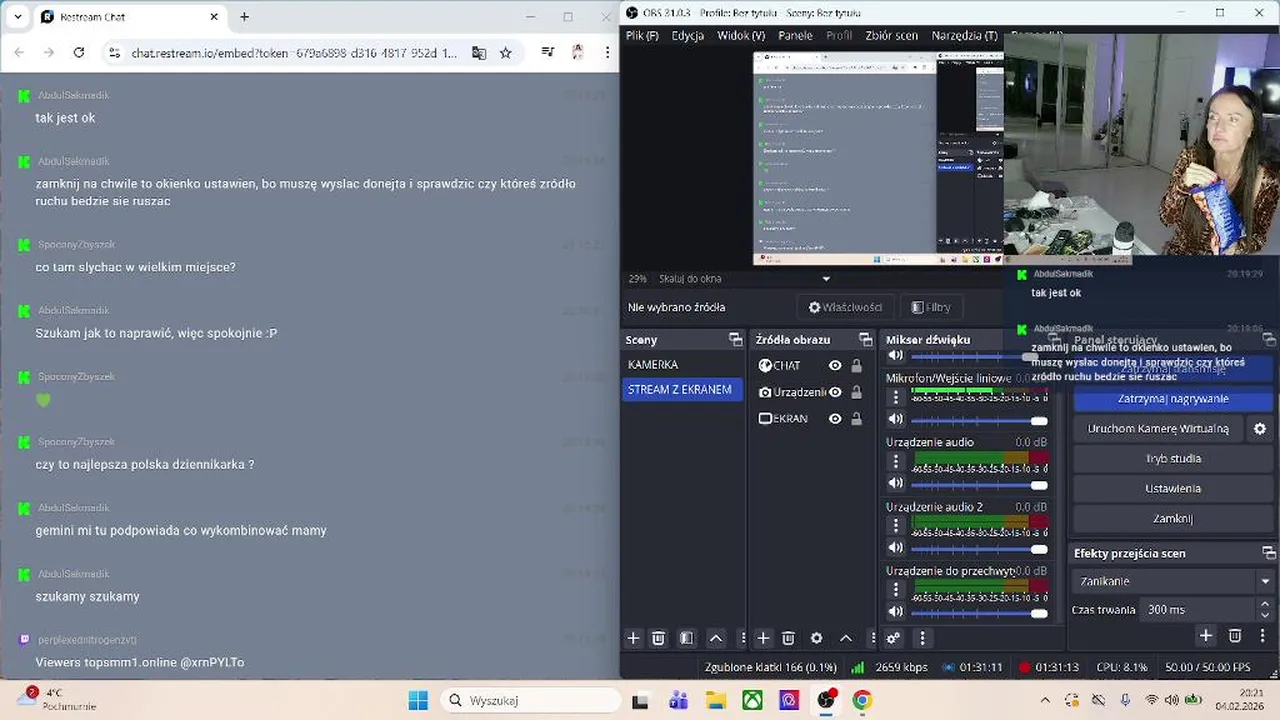Toggle visibility of EKRAN source
The image size is (1280, 720).
coord(835,419)
